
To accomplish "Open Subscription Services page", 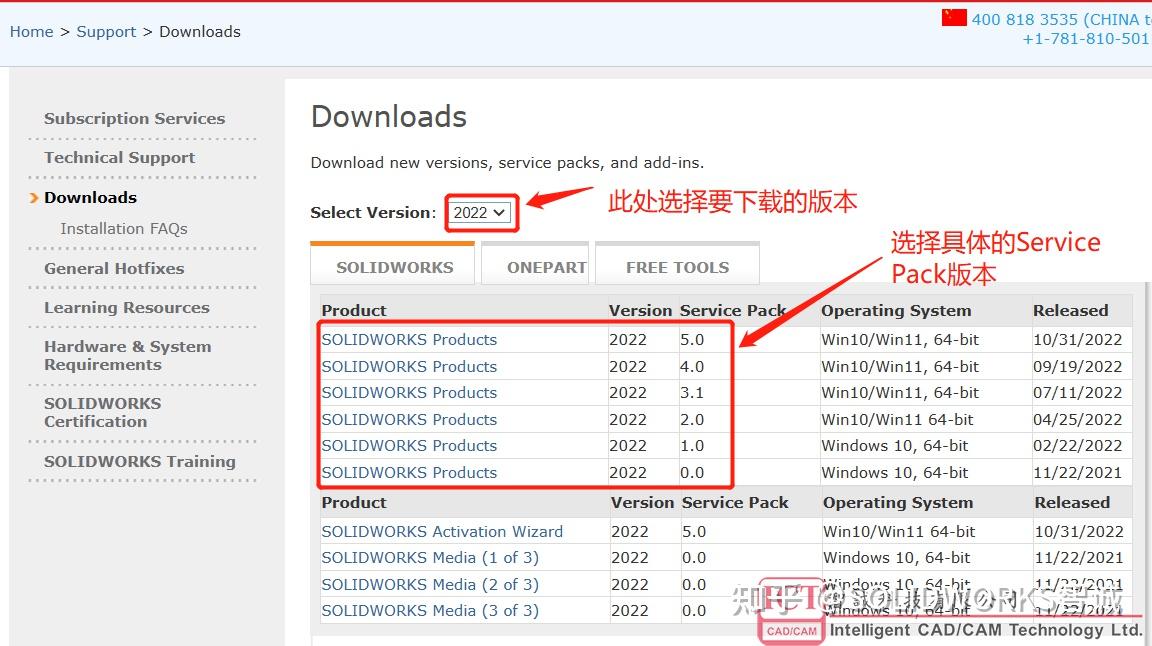I will (134, 118).
